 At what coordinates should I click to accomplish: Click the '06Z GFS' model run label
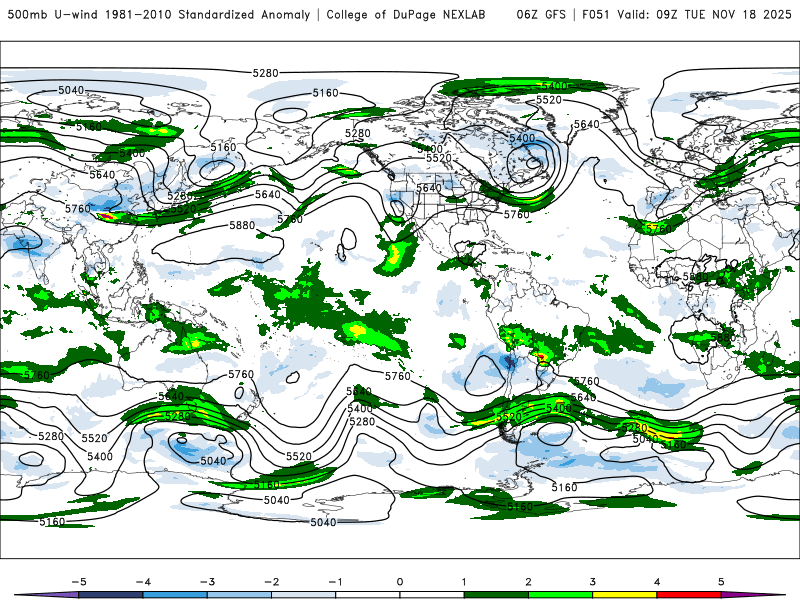541,14
